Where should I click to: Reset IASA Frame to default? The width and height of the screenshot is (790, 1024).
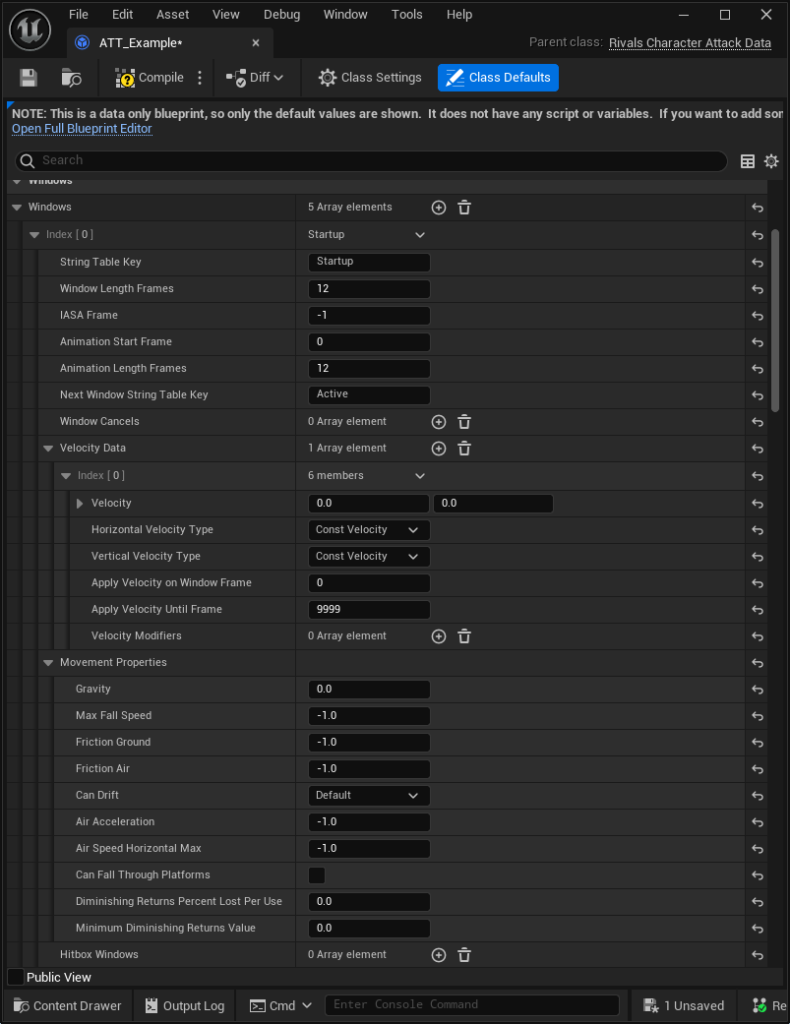pyautogui.click(x=757, y=315)
